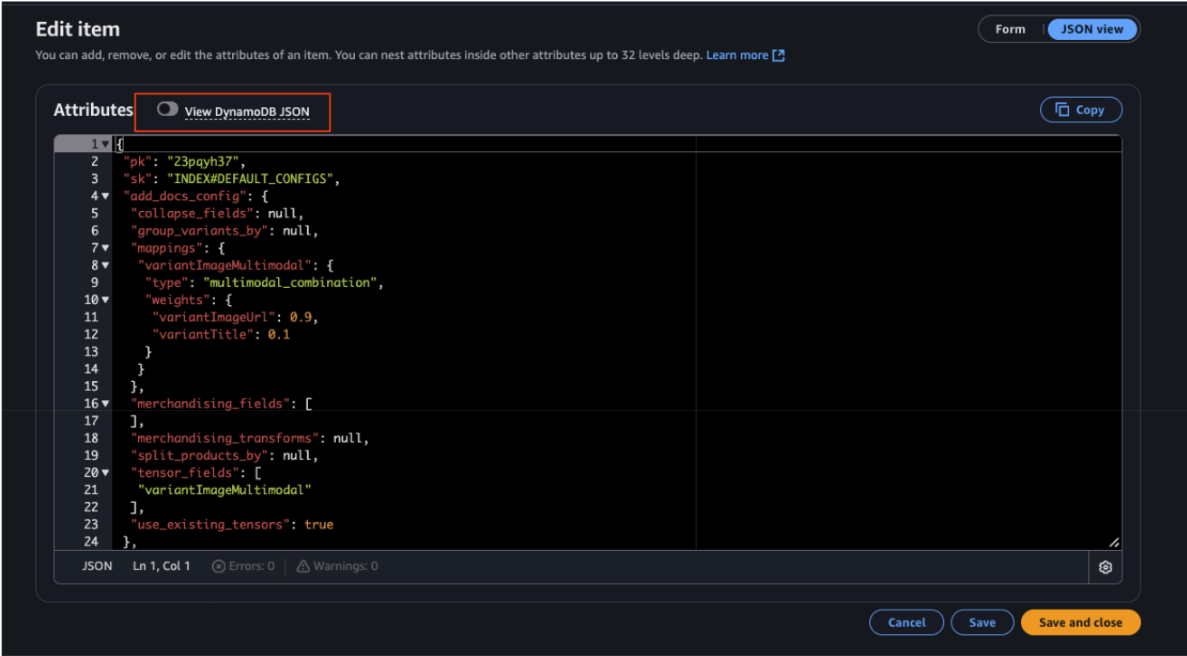Click the Errors status icon
1187x656 pixels.
218,566
